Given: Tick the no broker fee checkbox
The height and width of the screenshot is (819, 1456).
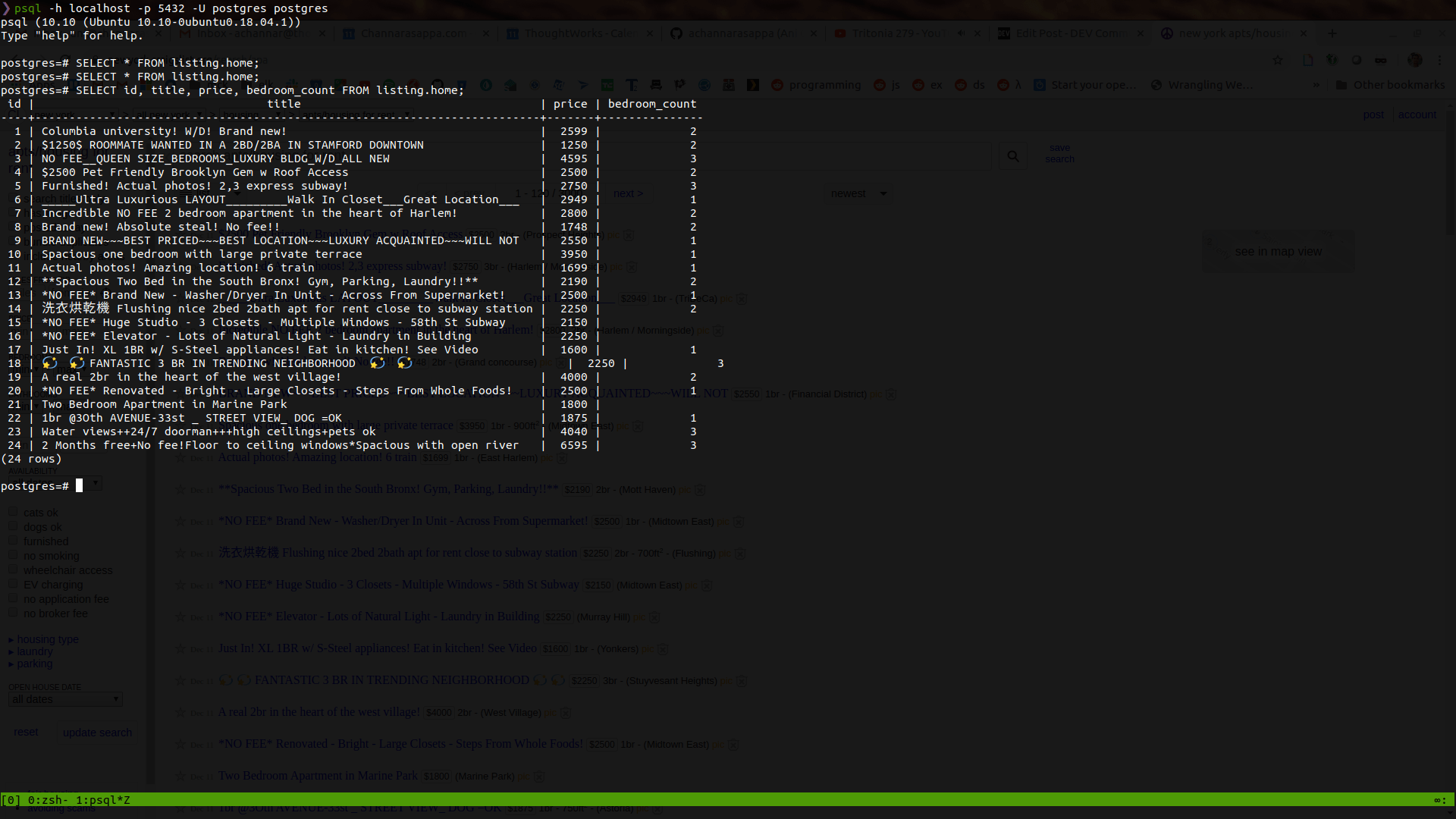Looking at the screenshot, I should tap(13, 613).
